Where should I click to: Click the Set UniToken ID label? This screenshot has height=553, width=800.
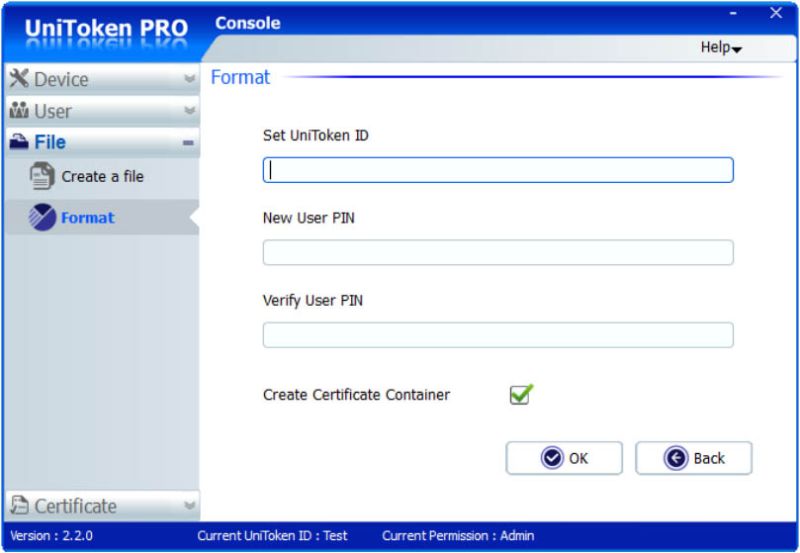pyautogui.click(x=315, y=135)
